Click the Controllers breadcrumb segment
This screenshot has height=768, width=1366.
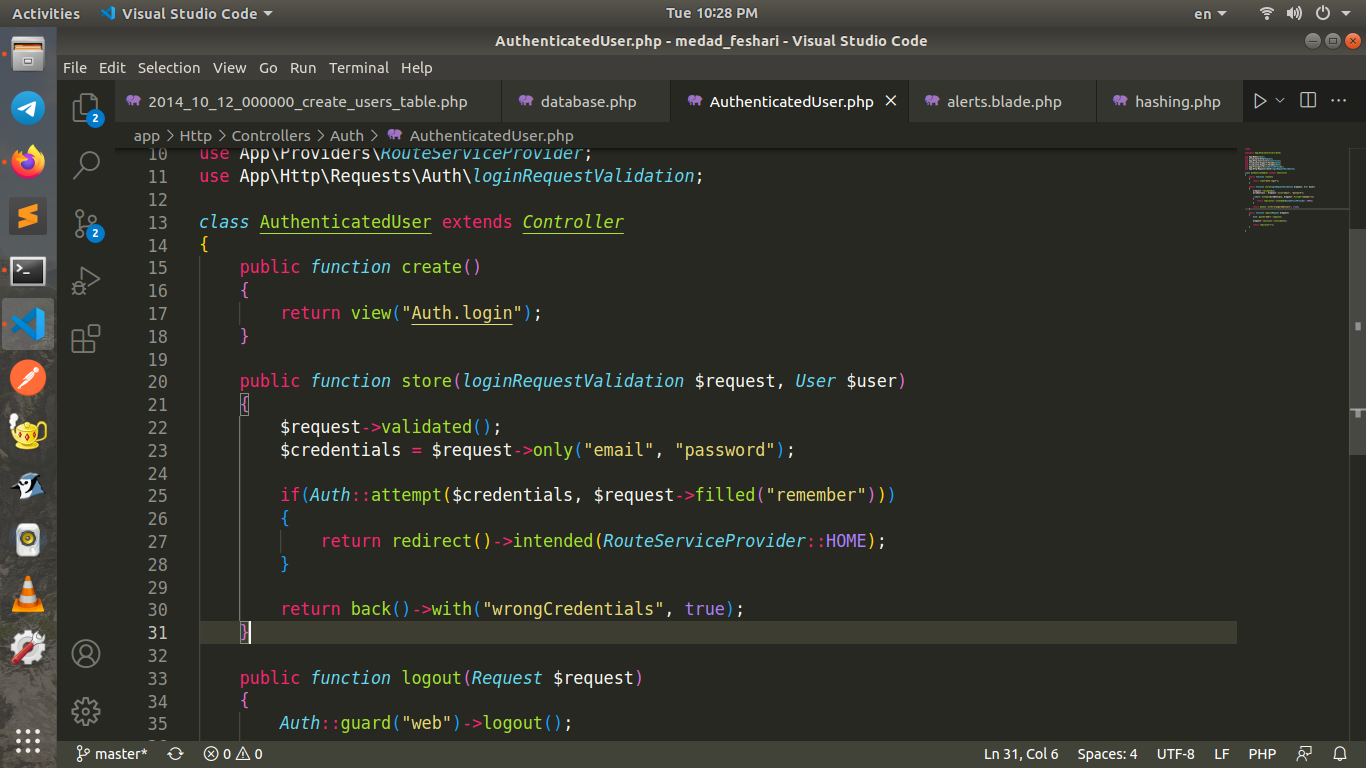[x=271, y=136]
